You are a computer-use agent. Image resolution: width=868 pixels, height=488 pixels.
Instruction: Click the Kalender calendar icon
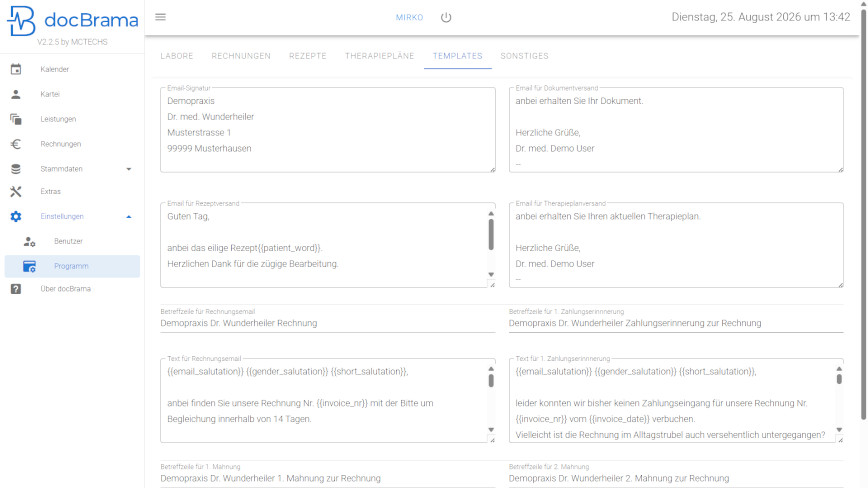click(16, 69)
